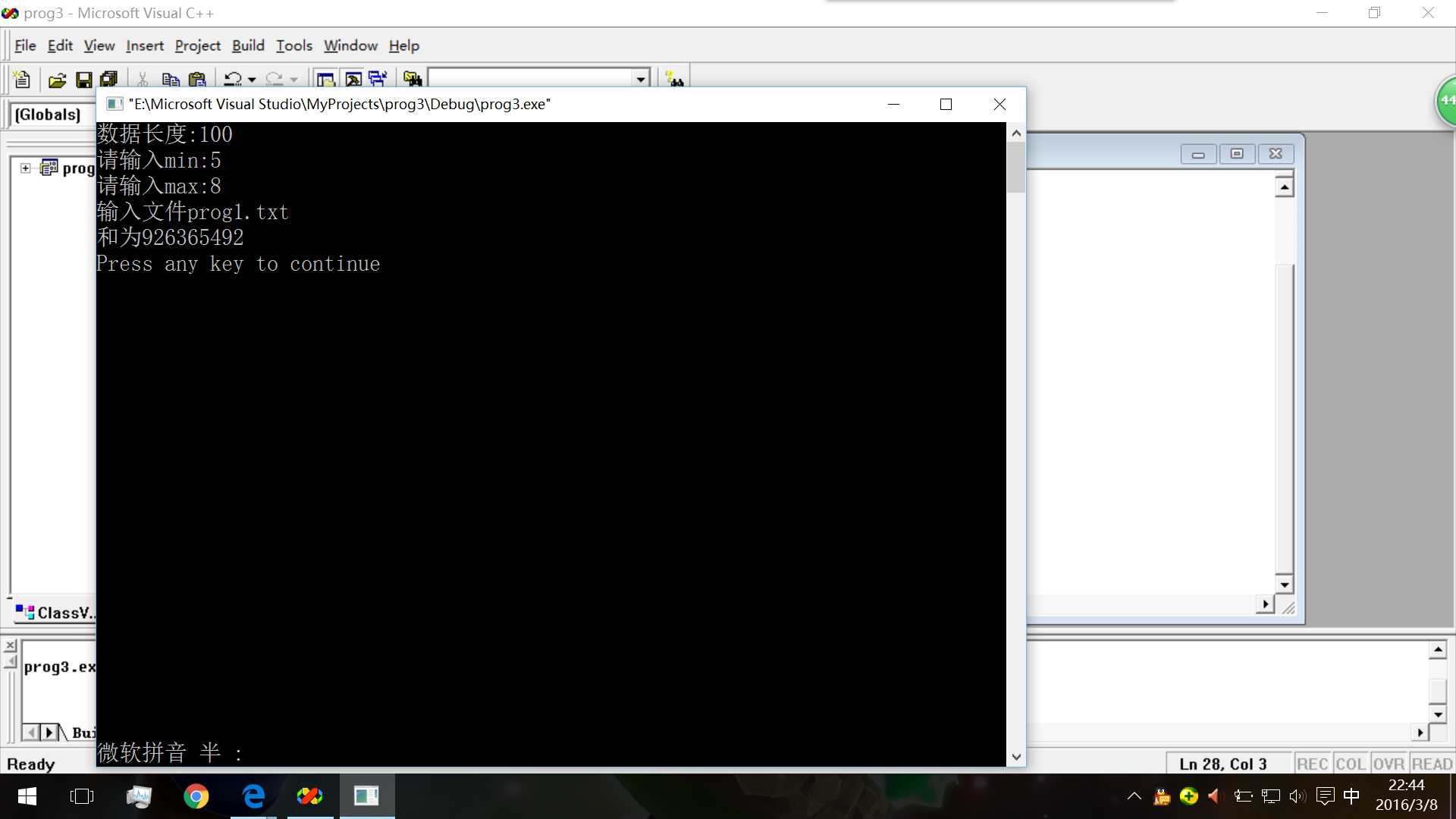
Task: Open Task View from taskbar
Action: coord(82,796)
